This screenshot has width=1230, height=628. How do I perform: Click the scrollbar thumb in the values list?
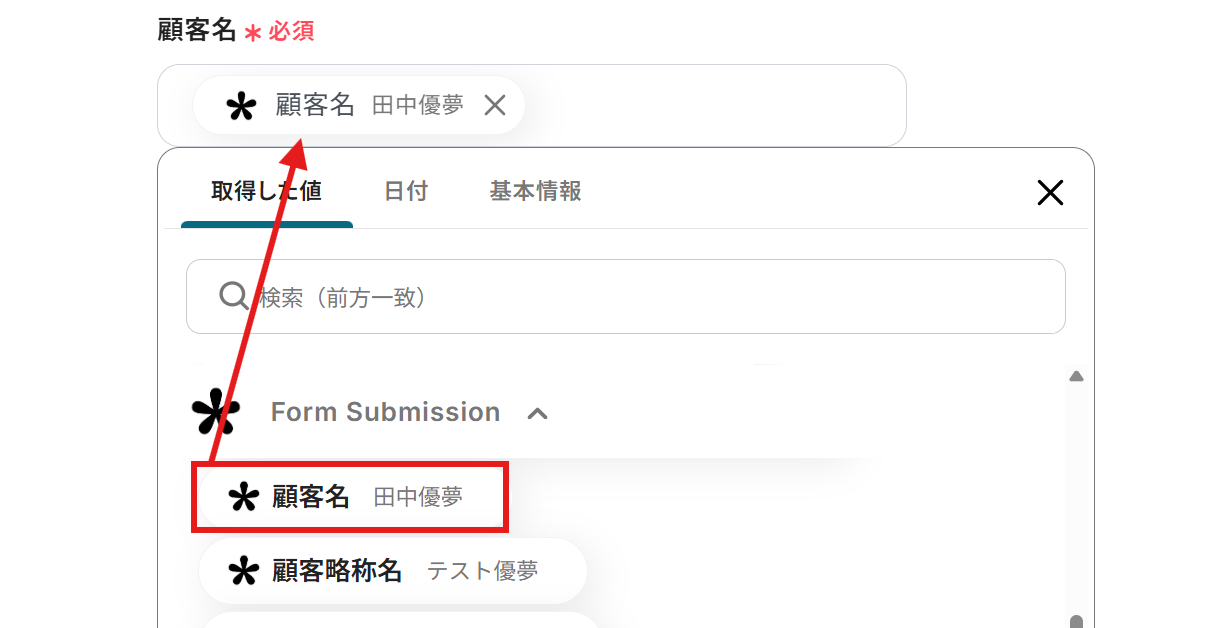click(1076, 621)
